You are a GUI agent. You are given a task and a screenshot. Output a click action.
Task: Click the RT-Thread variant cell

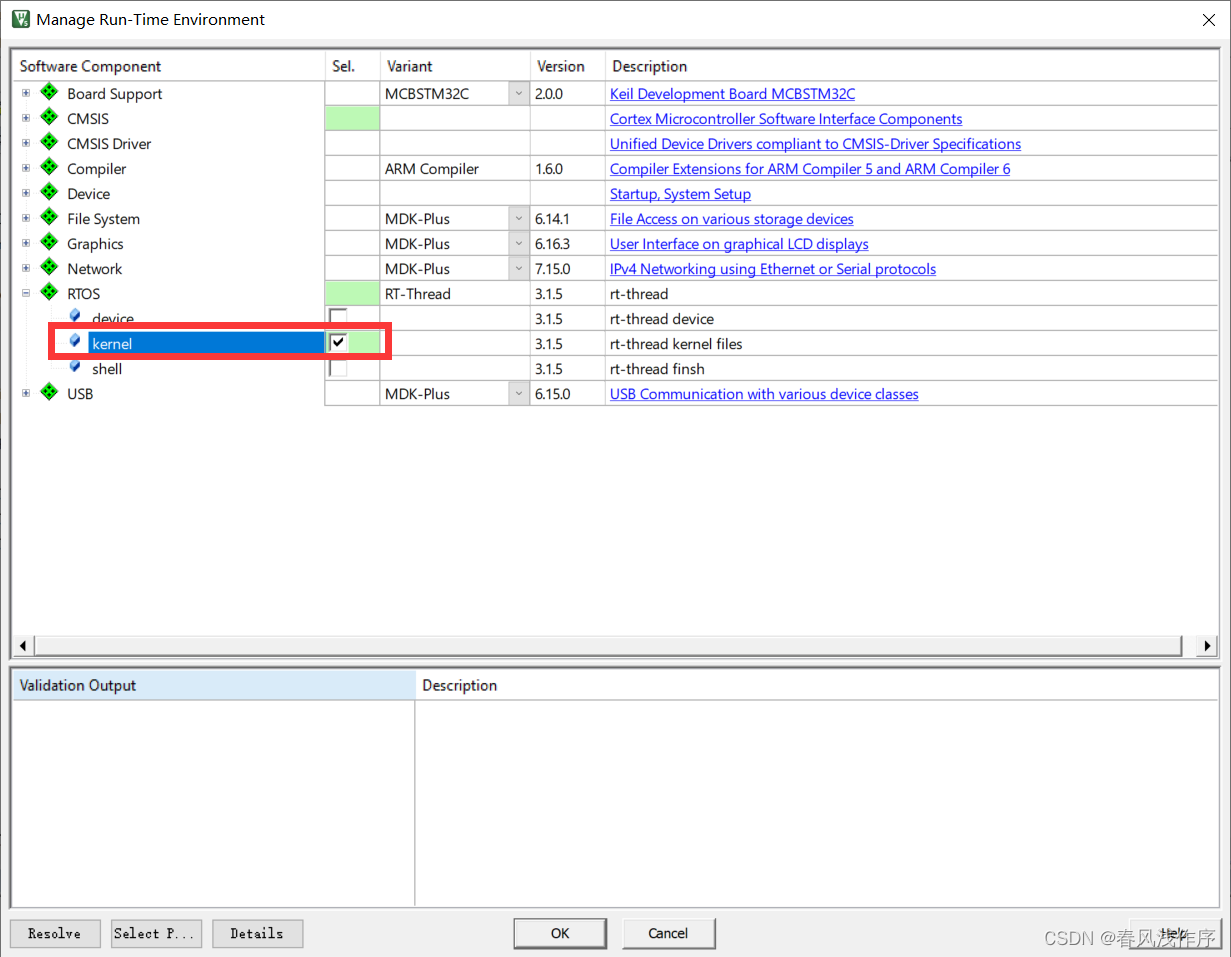455,294
